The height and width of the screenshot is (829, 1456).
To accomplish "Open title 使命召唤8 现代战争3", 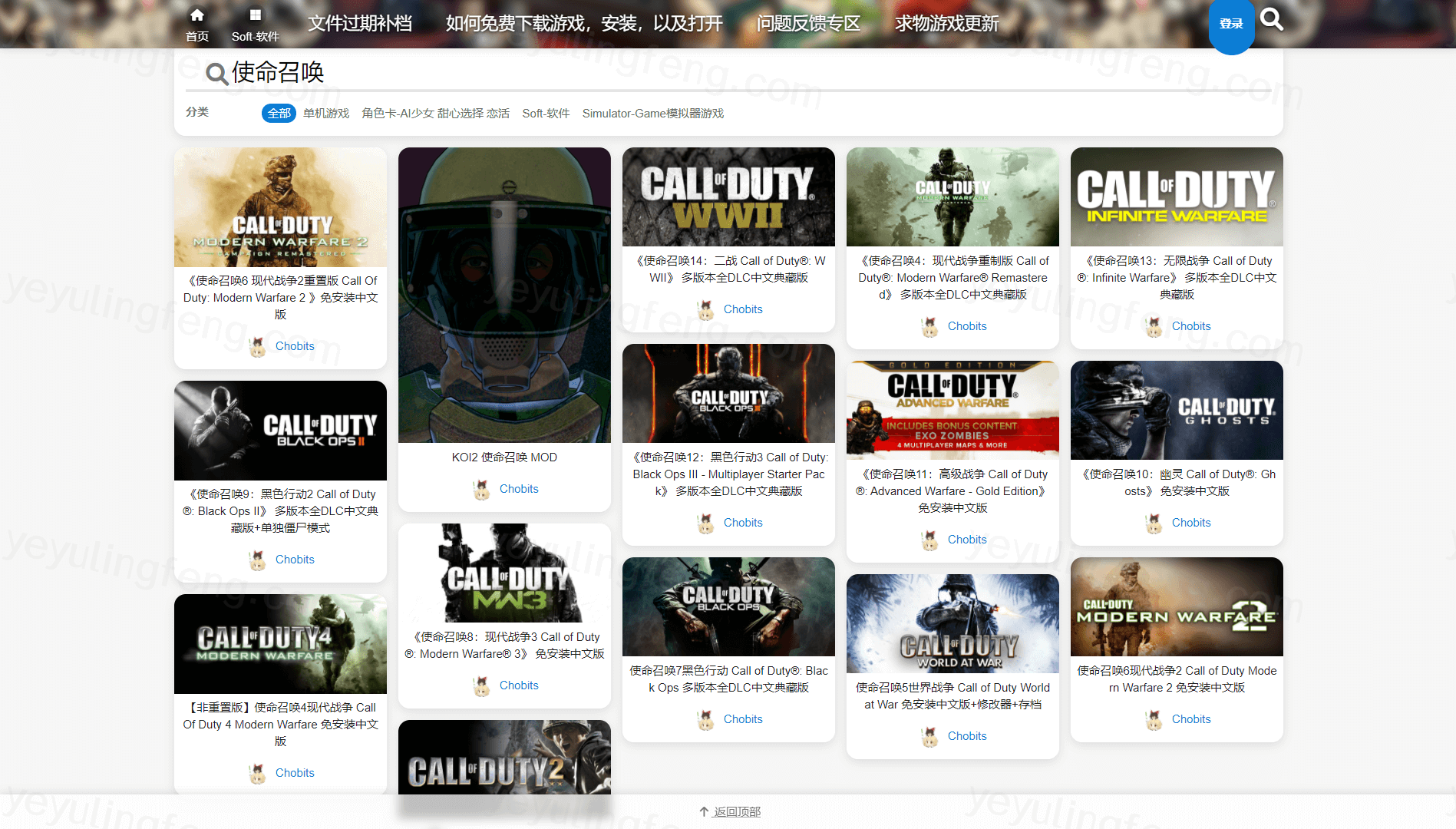I will point(505,646).
